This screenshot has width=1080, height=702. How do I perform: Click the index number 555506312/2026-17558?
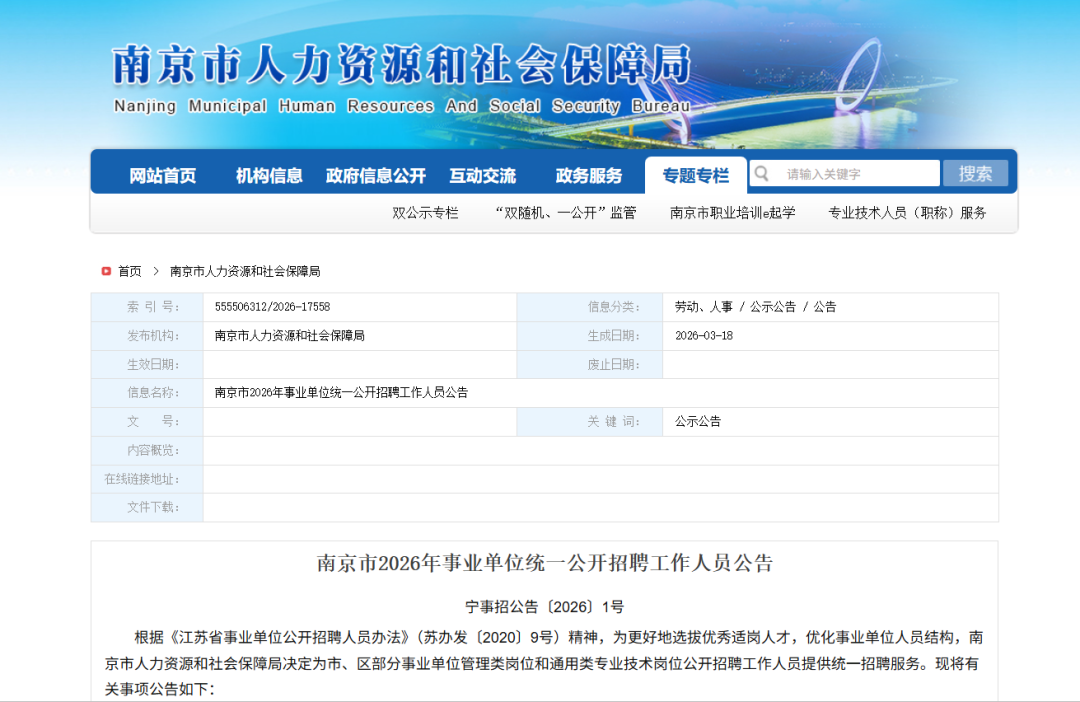click(272, 307)
